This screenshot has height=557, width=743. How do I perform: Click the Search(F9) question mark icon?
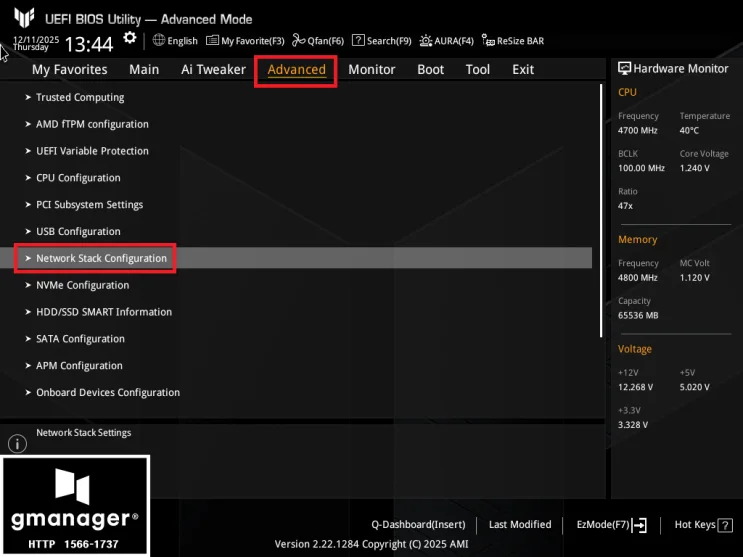(x=358, y=40)
